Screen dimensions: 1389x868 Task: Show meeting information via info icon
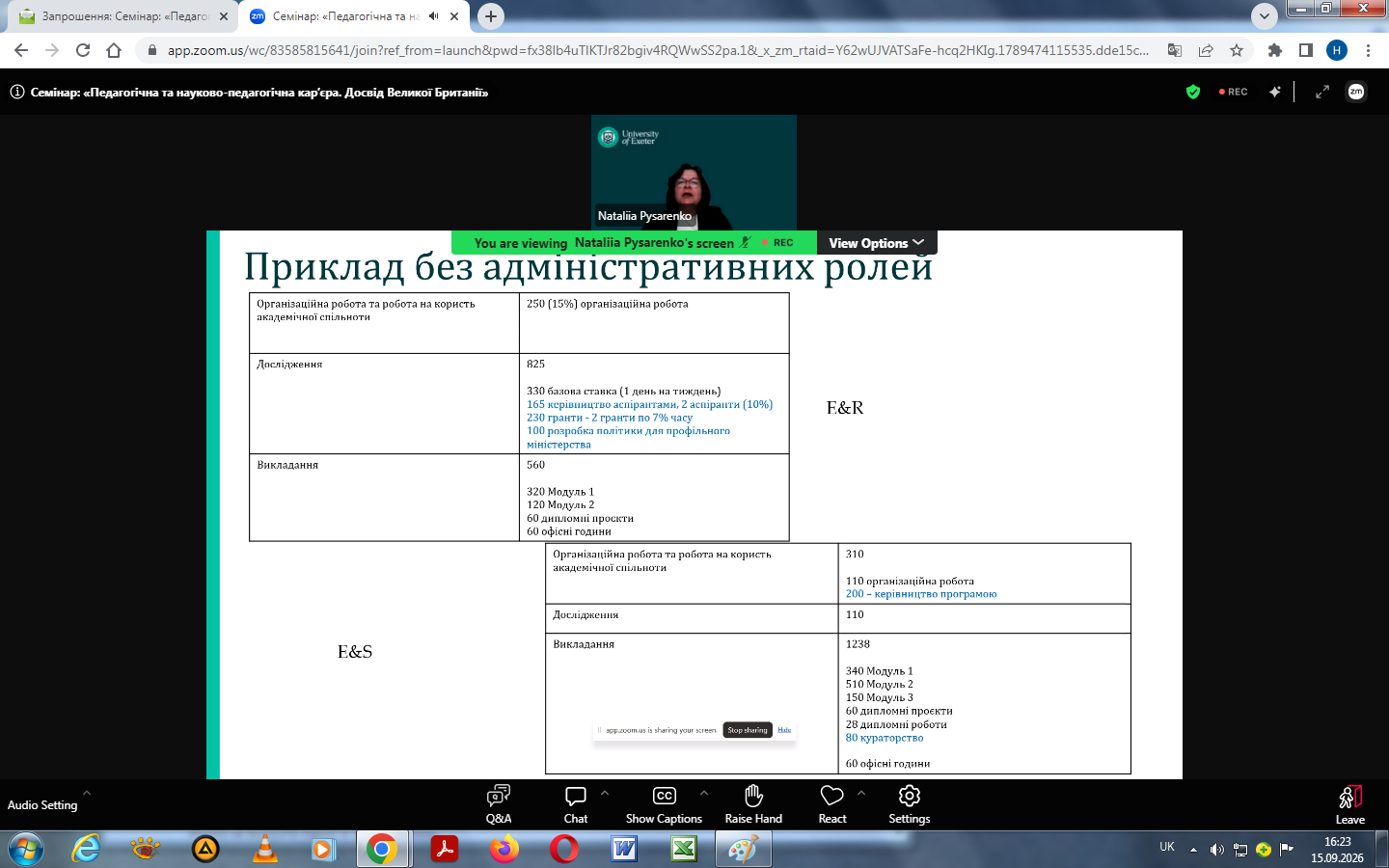pos(17,93)
